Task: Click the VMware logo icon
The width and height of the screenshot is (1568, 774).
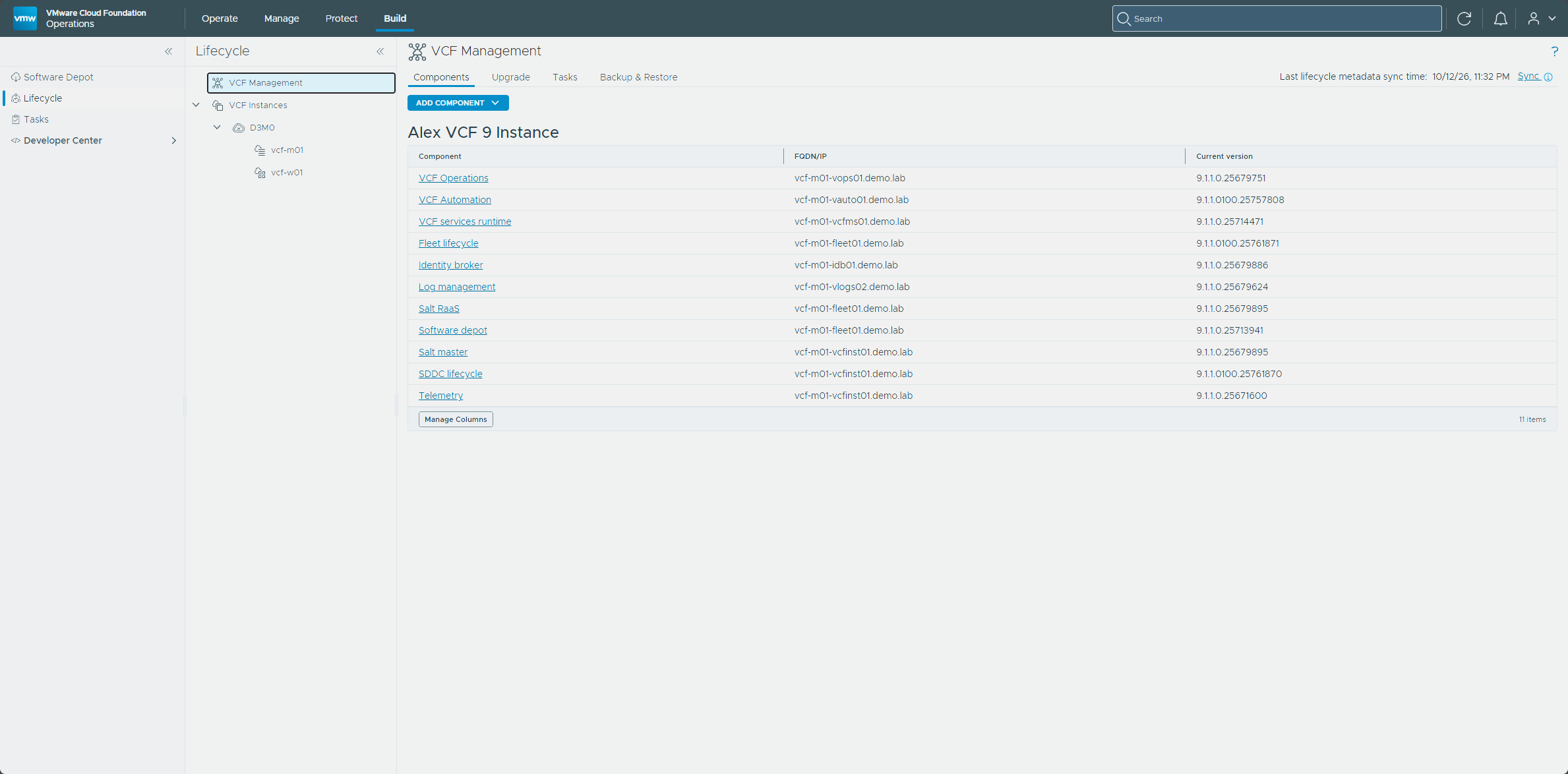Action: point(25,18)
